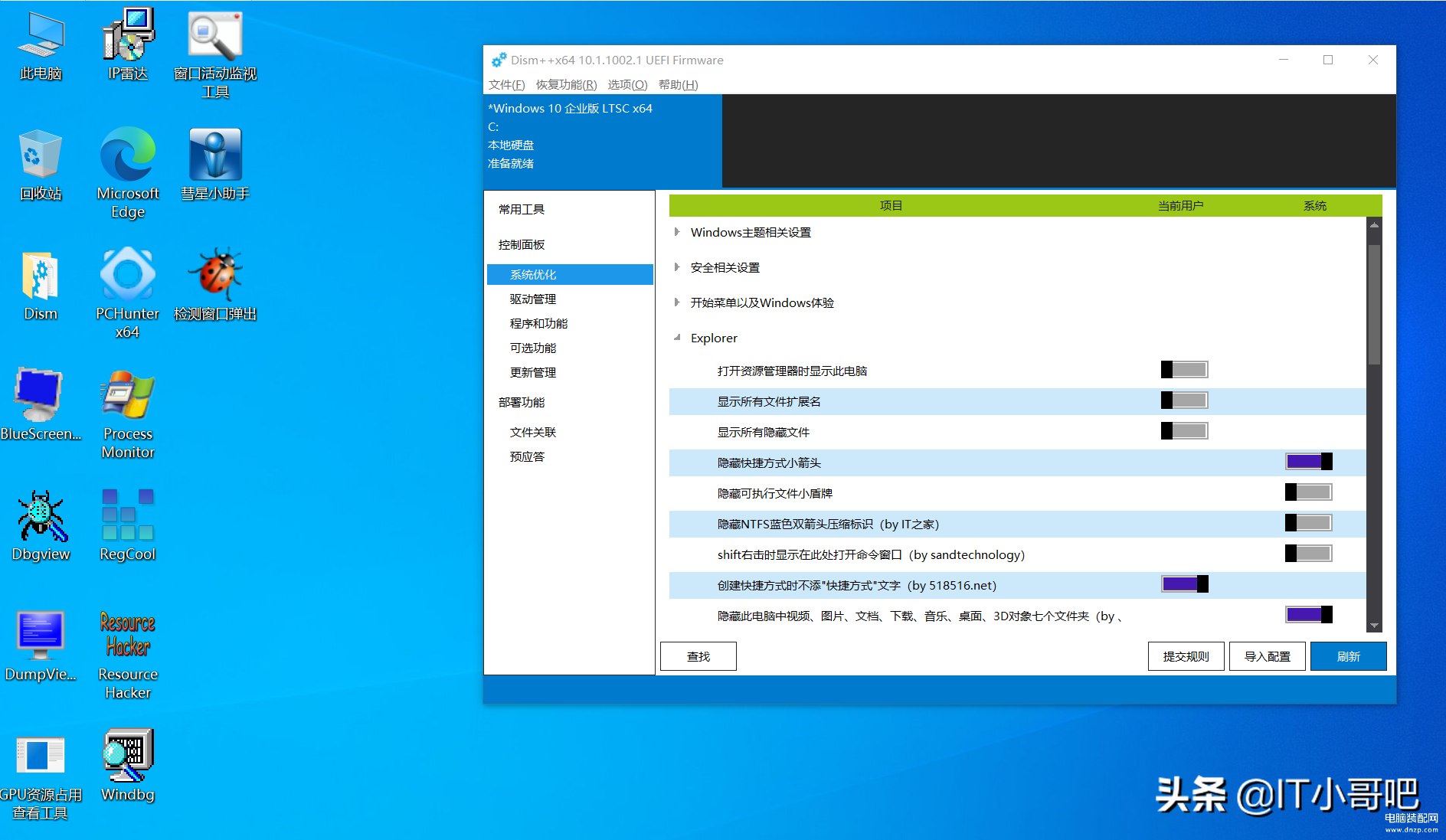Viewport: 1446px width, 840px height.
Task: Select the Windows 10 企业版 LTSC image tile
Action: click(603, 141)
